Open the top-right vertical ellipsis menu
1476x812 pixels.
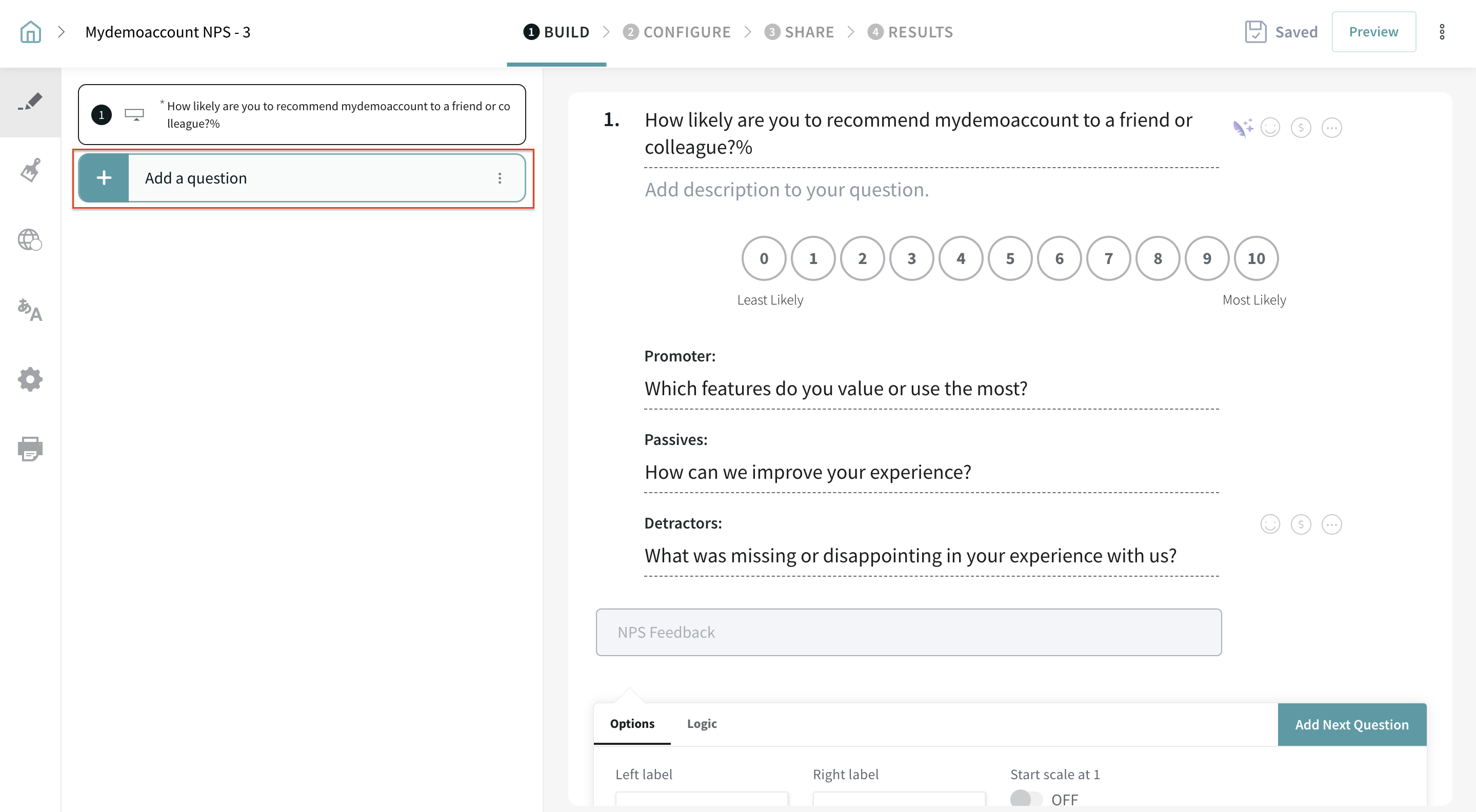click(1442, 32)
